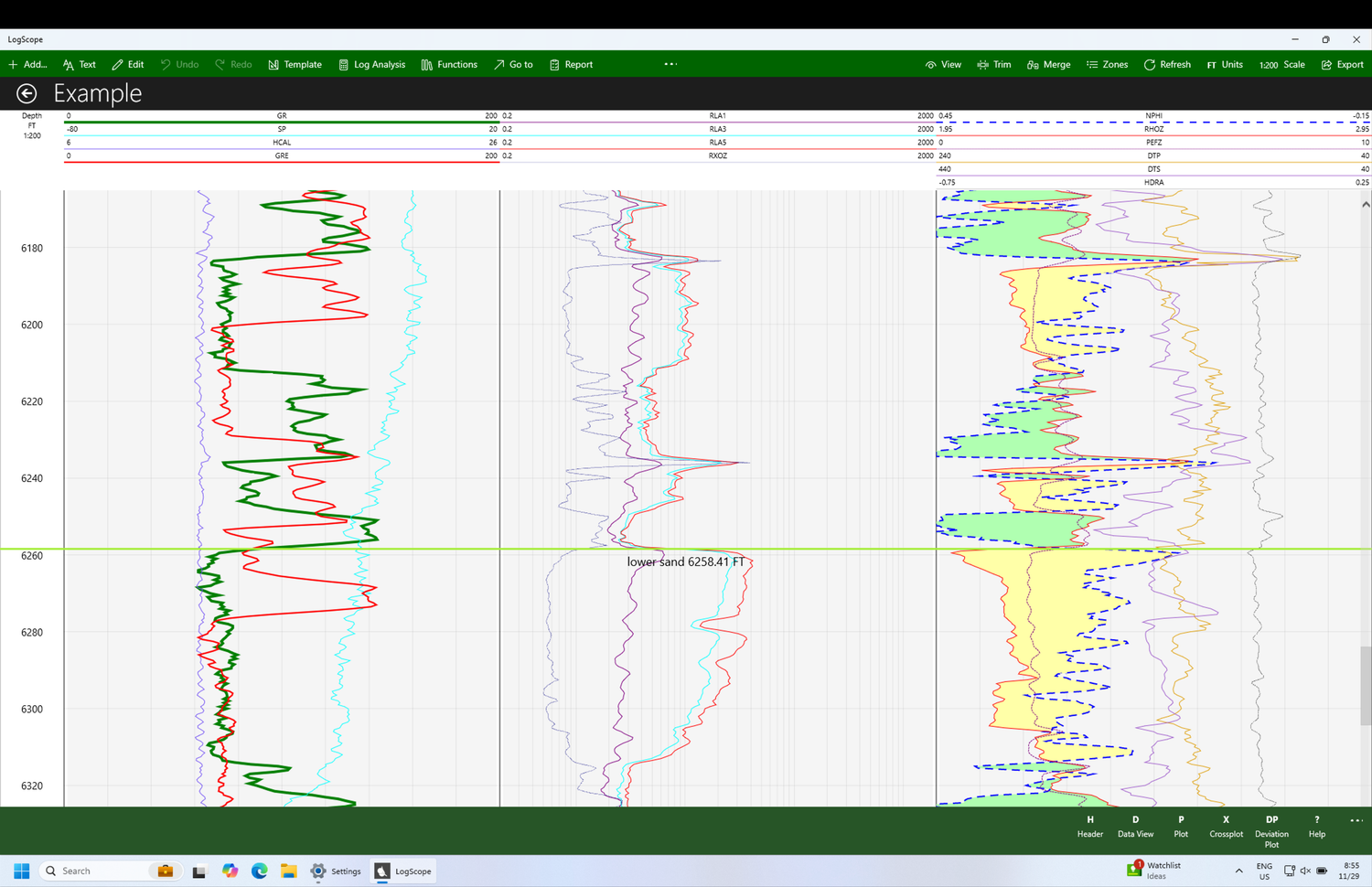1372x887 pixels.
Task: Open Microsoft Edge from taskbar
Action: pos(259,871)
